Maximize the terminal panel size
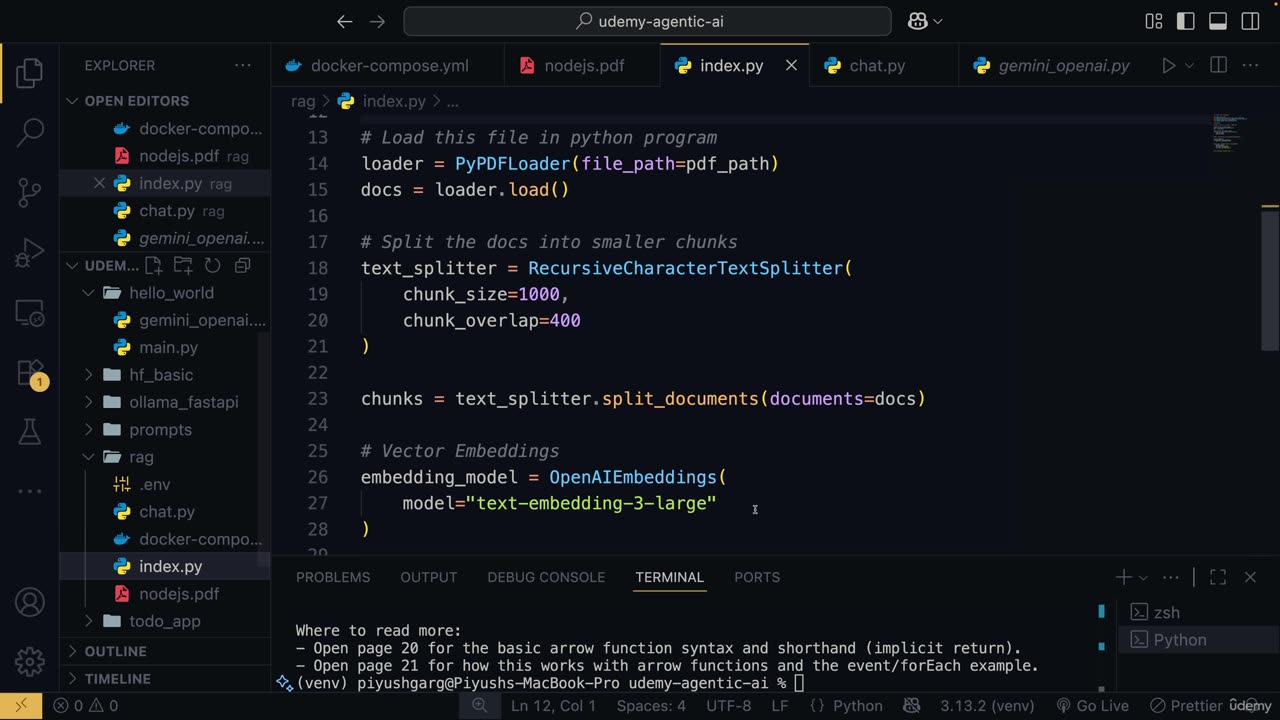Image resolution: width=1280 pixels, height=720 pixels. (1218, 577)
